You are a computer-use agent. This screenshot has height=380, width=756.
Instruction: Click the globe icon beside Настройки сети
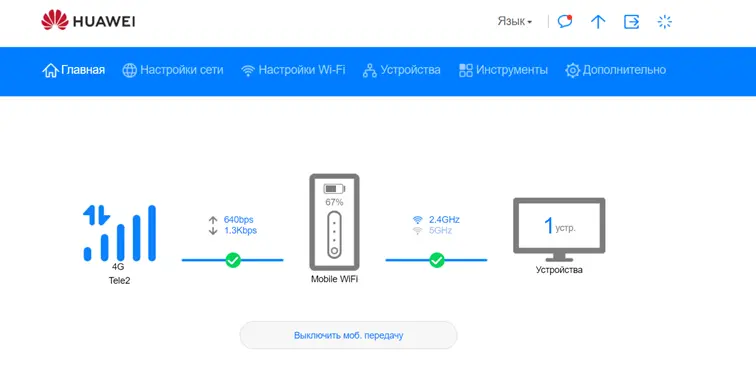(x=129, y=70)
